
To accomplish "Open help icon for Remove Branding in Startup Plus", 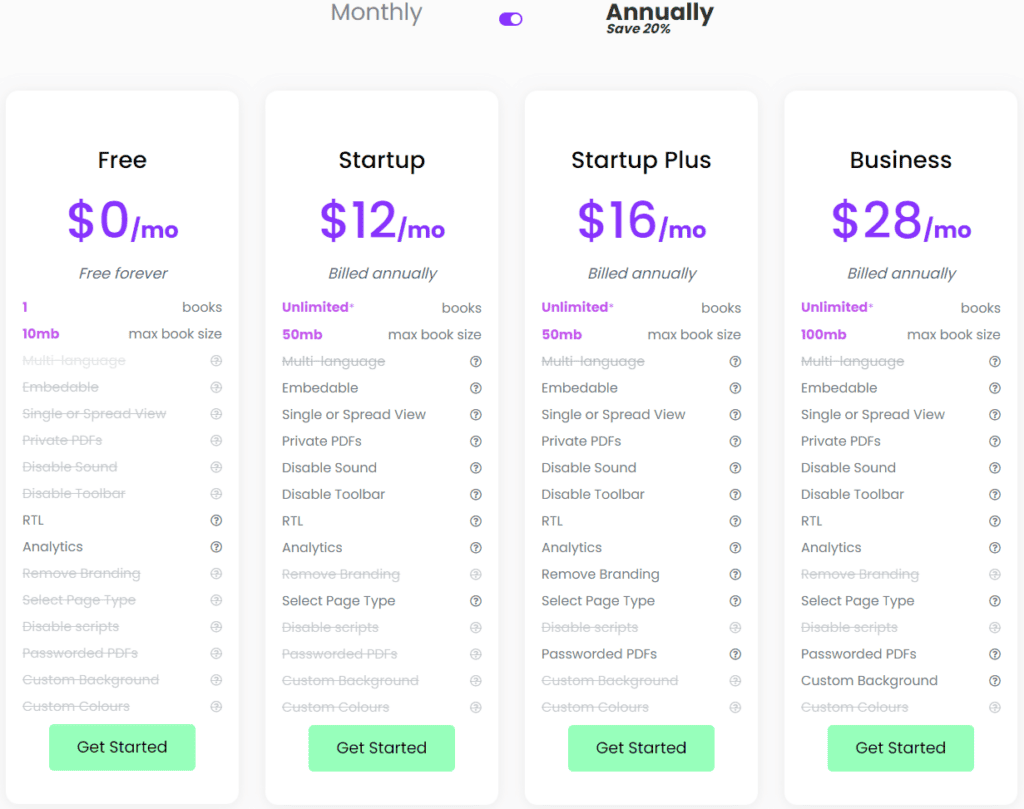I will coord(735,575).
